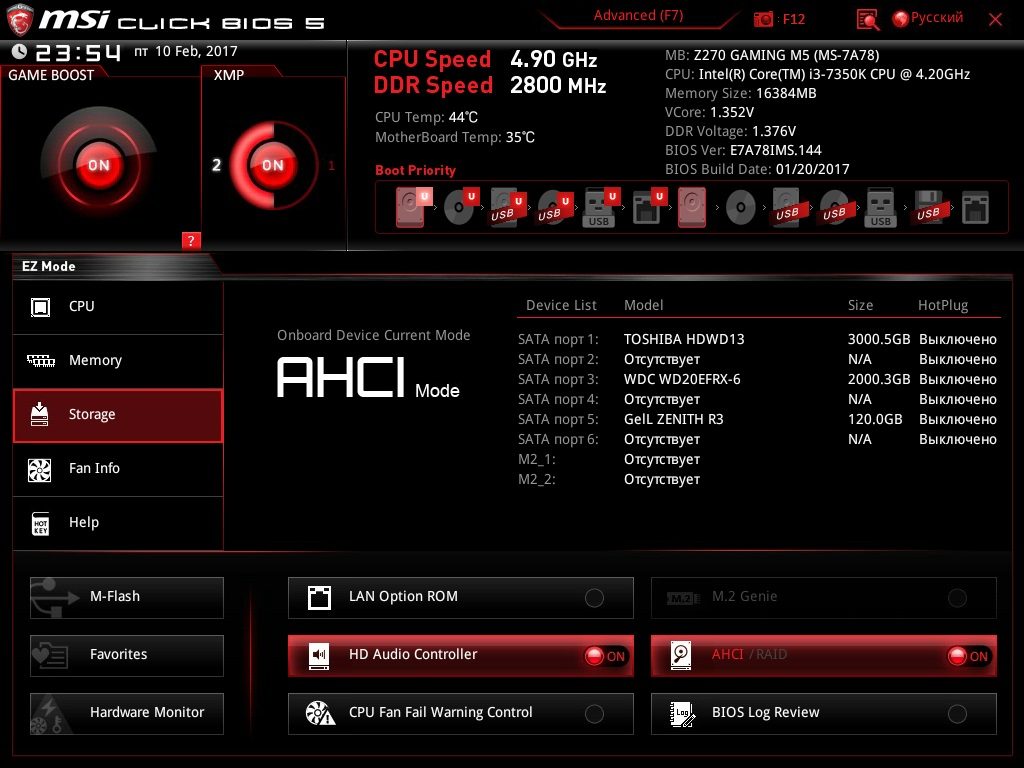Image resolution: width=1024 pixels, height=768 pixels.
Task: Close the BIOS with the red X
Action: 995,19
